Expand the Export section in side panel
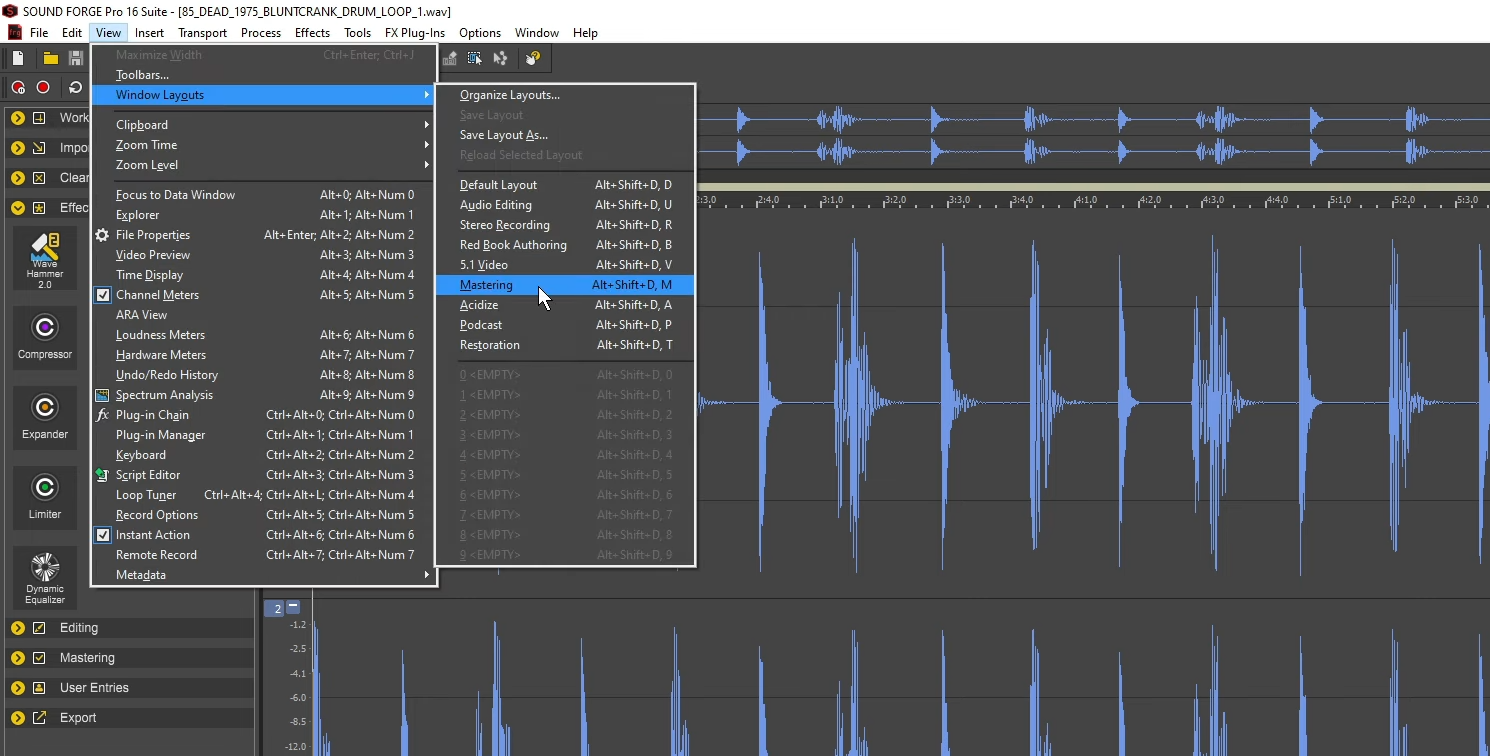The width and height of the screenshot is (1490, 756). click(18, 718)
